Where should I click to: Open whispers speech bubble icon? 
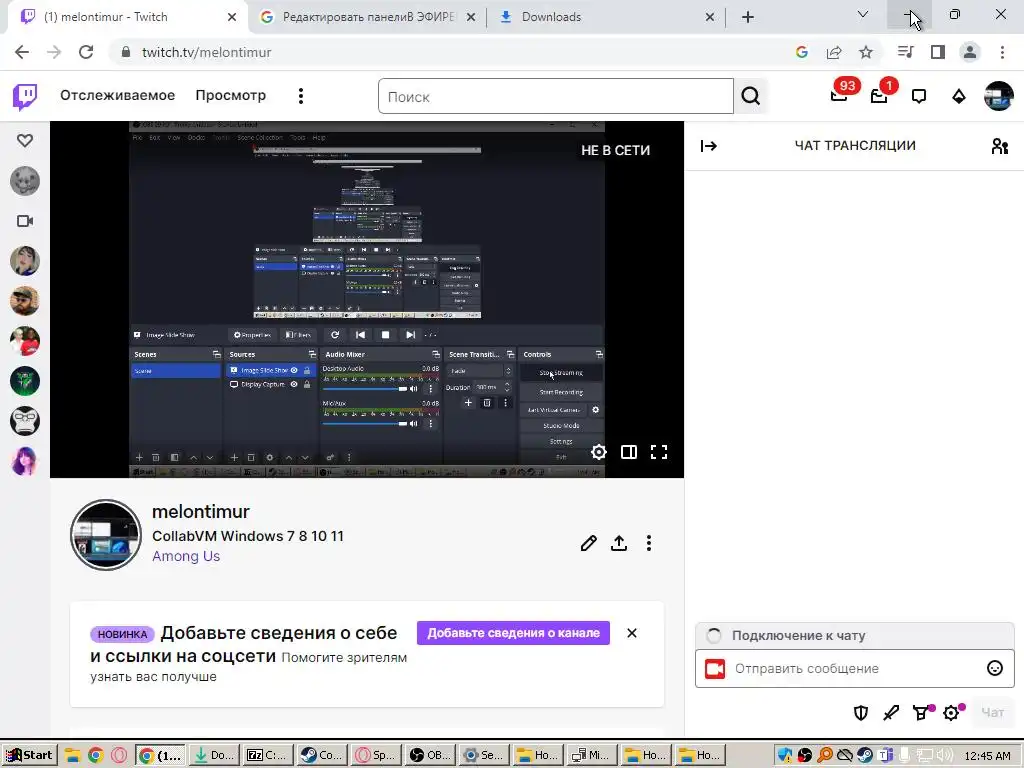coord(919,97)
